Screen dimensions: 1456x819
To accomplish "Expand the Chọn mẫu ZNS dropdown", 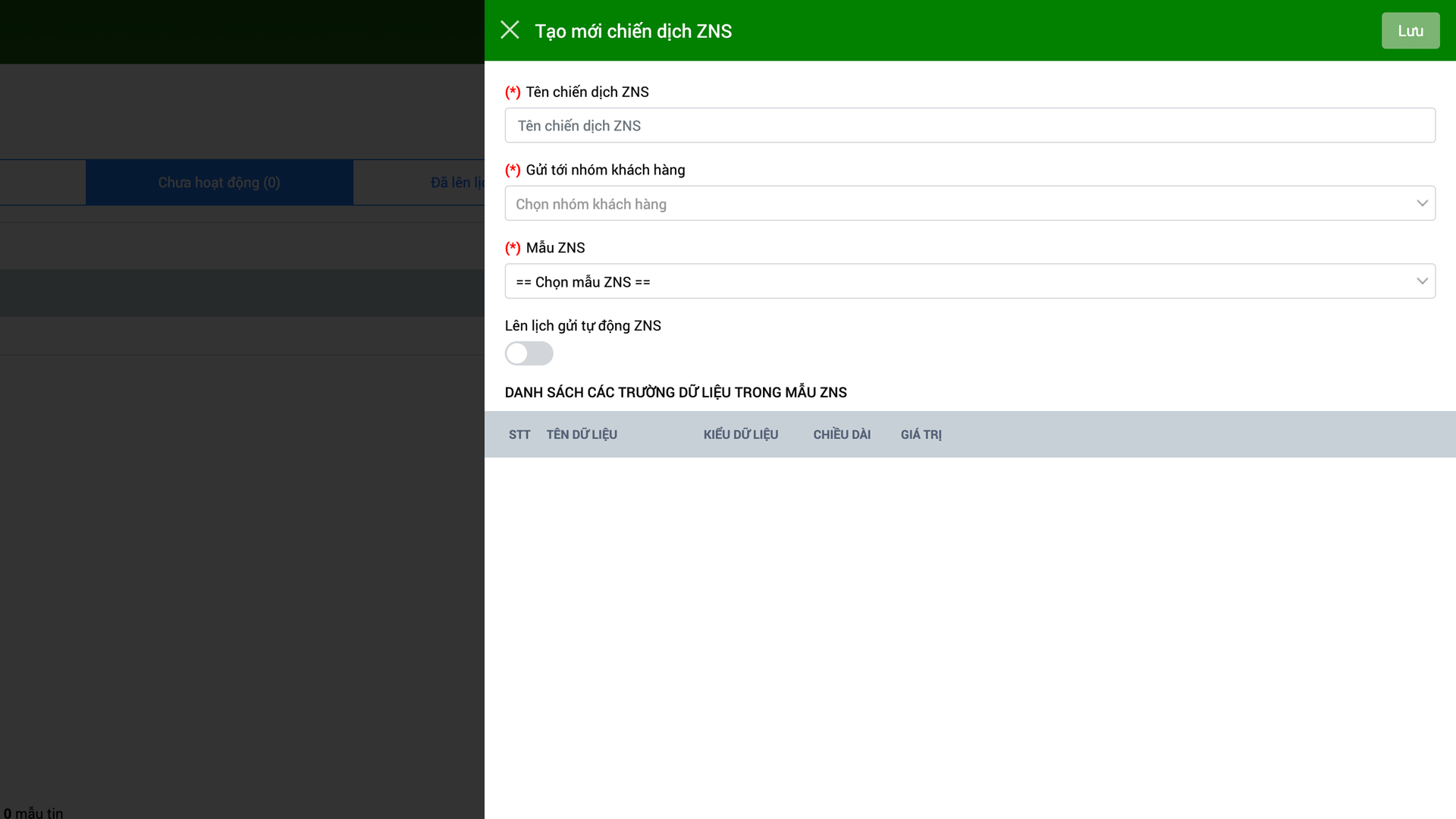I will [955, 282].
